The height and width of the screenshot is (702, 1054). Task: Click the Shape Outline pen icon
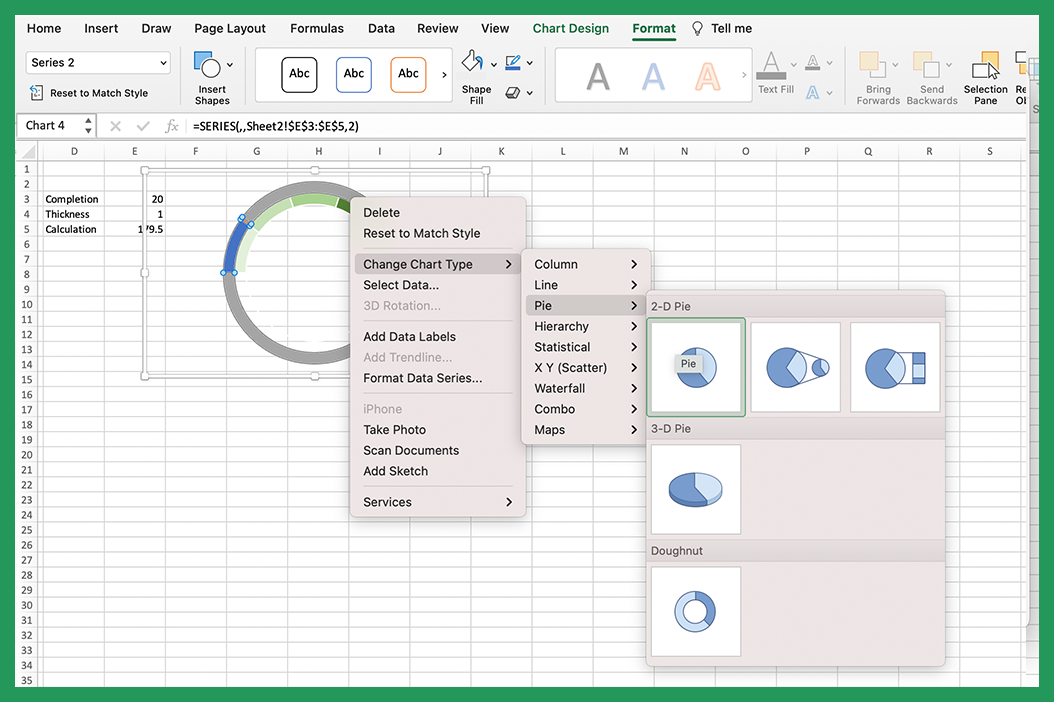pos(513,63)
